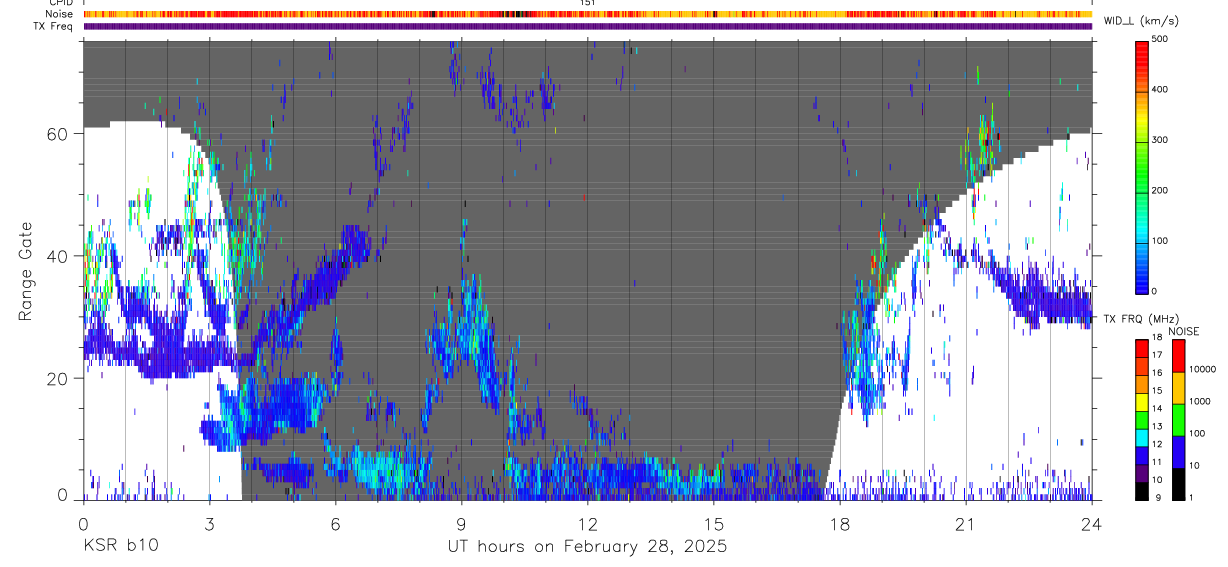The height and width of the screenshot is (567, 1228).
Task: Click the blue segment of NOISE bar
Action: pos(1178,452)
